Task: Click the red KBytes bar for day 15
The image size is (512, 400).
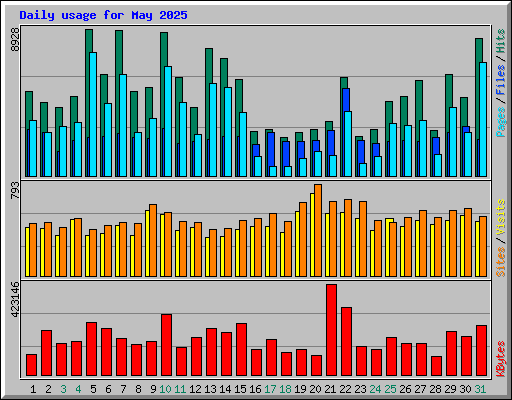Action: click(241, 350)
